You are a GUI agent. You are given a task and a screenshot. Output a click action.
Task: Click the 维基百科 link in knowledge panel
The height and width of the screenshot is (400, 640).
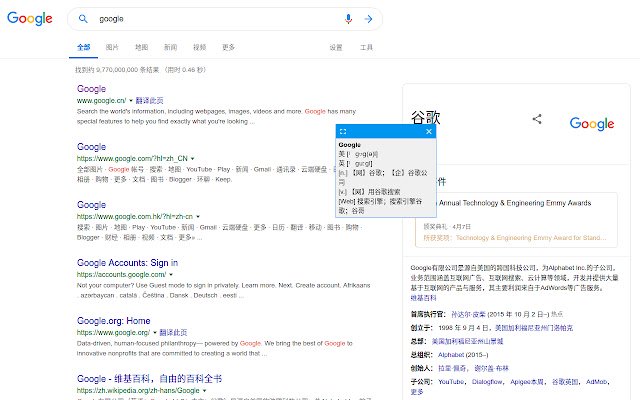423,298
